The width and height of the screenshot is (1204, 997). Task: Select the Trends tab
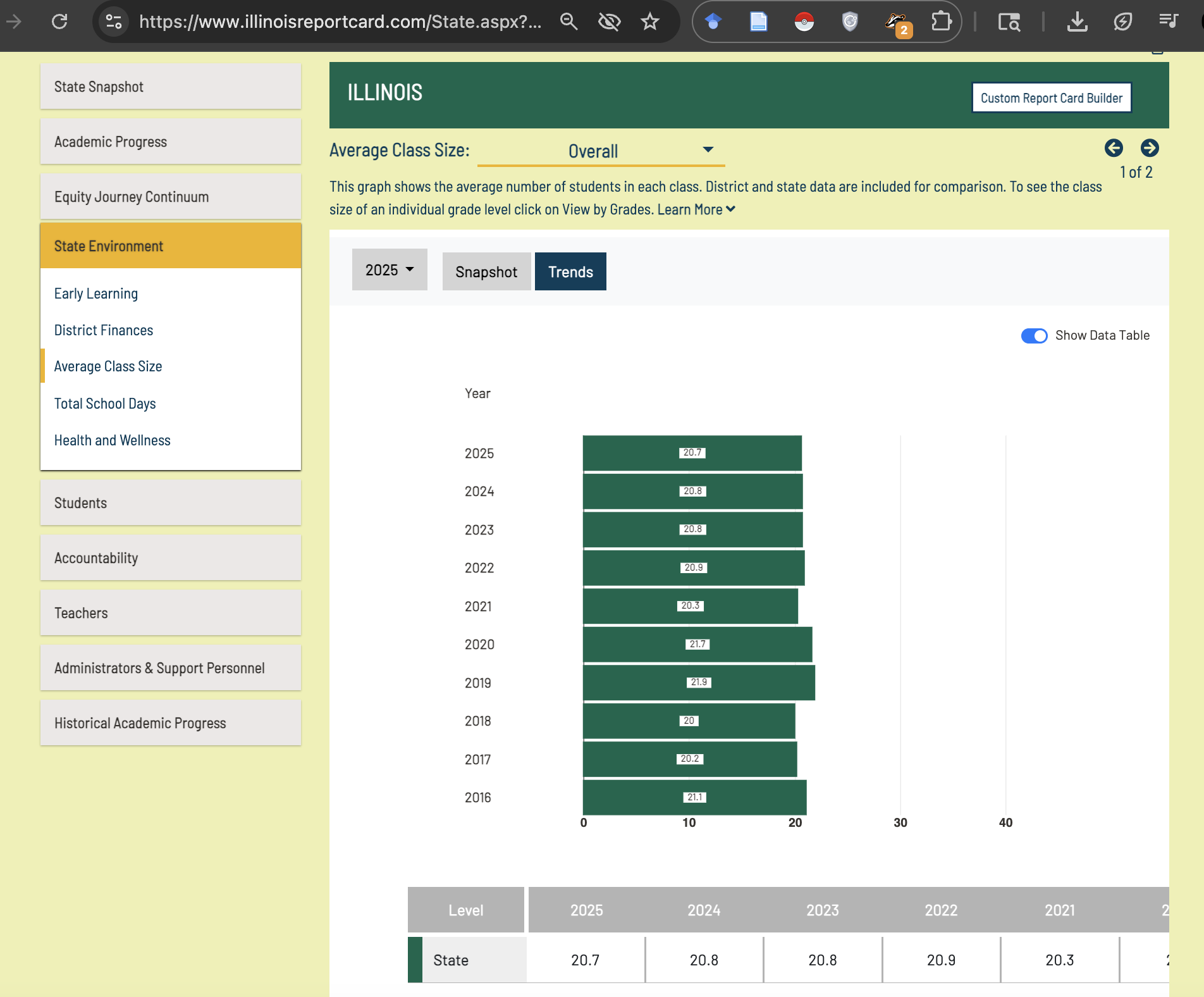(x=570, y=272)
